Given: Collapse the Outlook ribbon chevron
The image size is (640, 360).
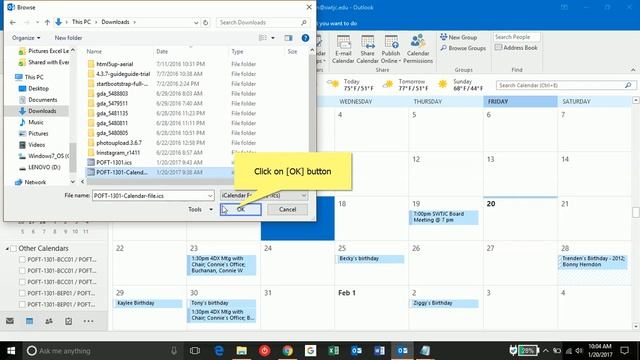Looking at the screenshot, I should (x=633, y=70).
